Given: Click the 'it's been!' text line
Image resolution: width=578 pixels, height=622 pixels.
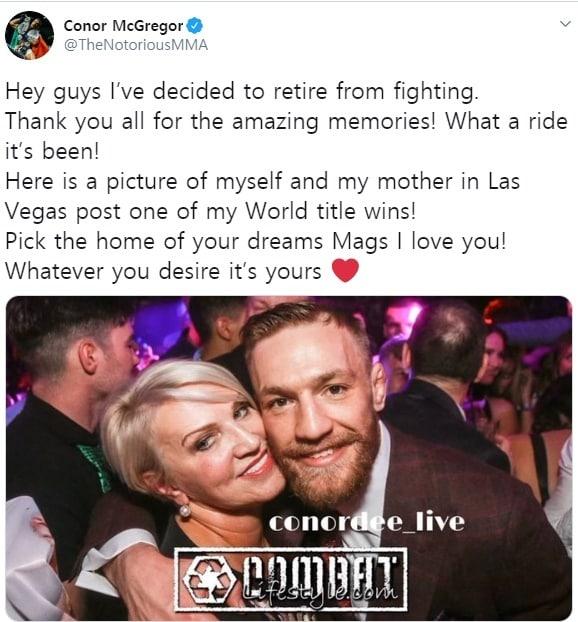Looking at the screenshot, I should (52, 151).
